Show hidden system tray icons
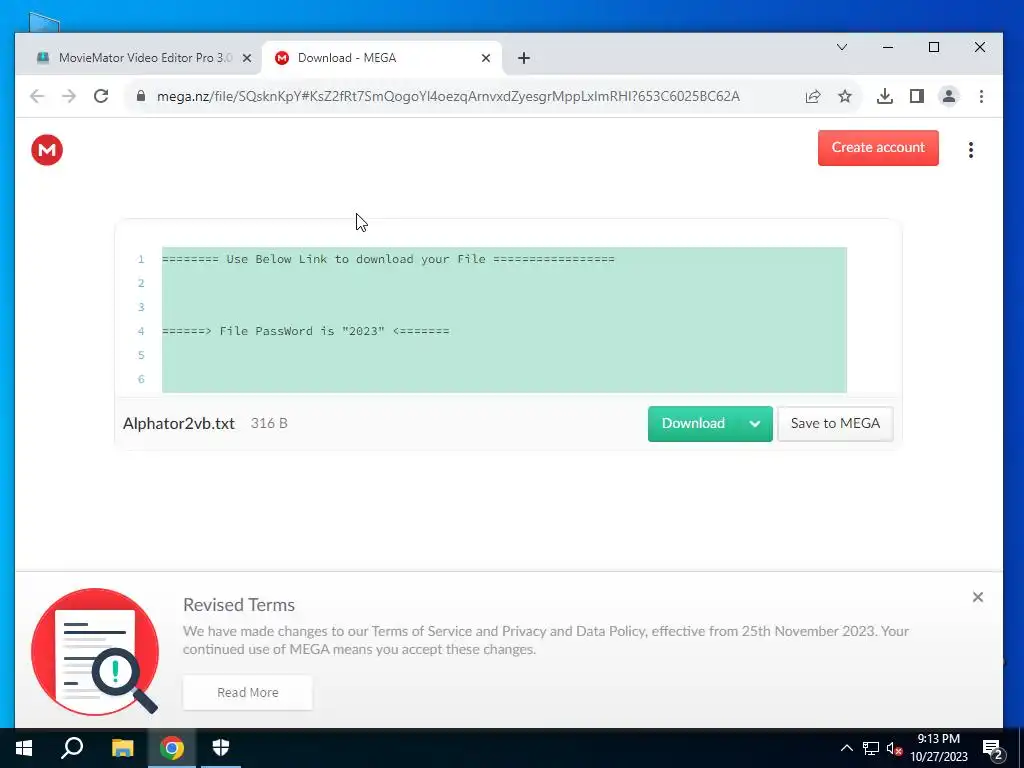The height and width of the screenshot is (768, 1024). 846,748
